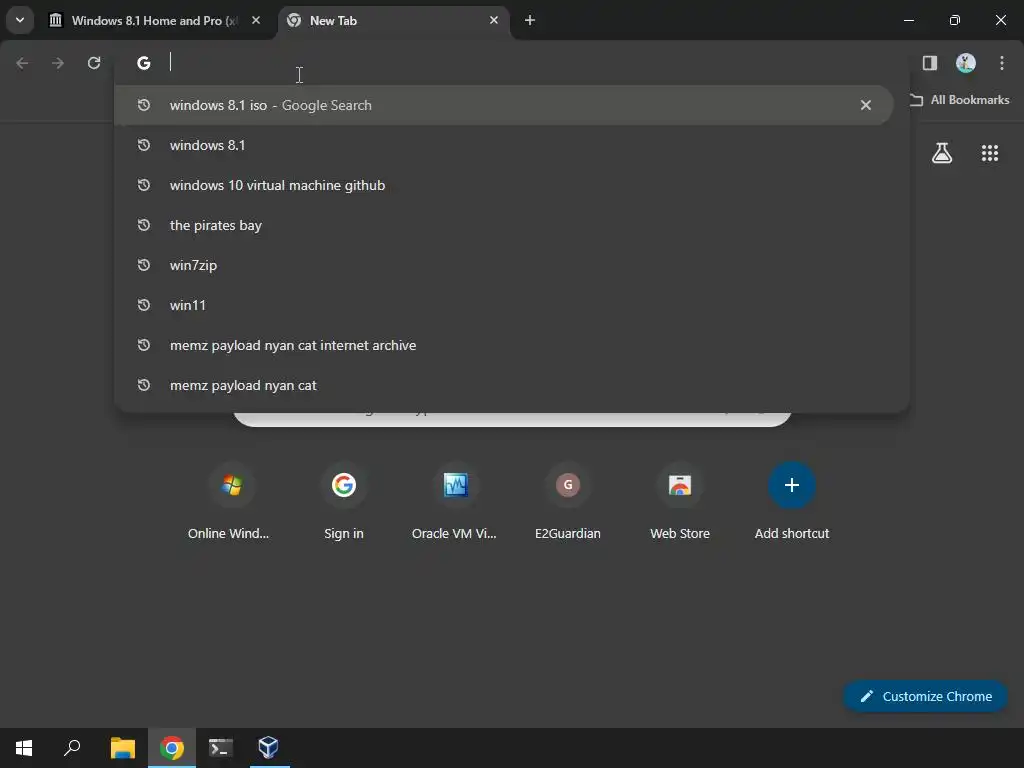This screenshot has width=1024, height=768.
Task: Open the Search Labs flask icon
Action: tap(942, 153)
